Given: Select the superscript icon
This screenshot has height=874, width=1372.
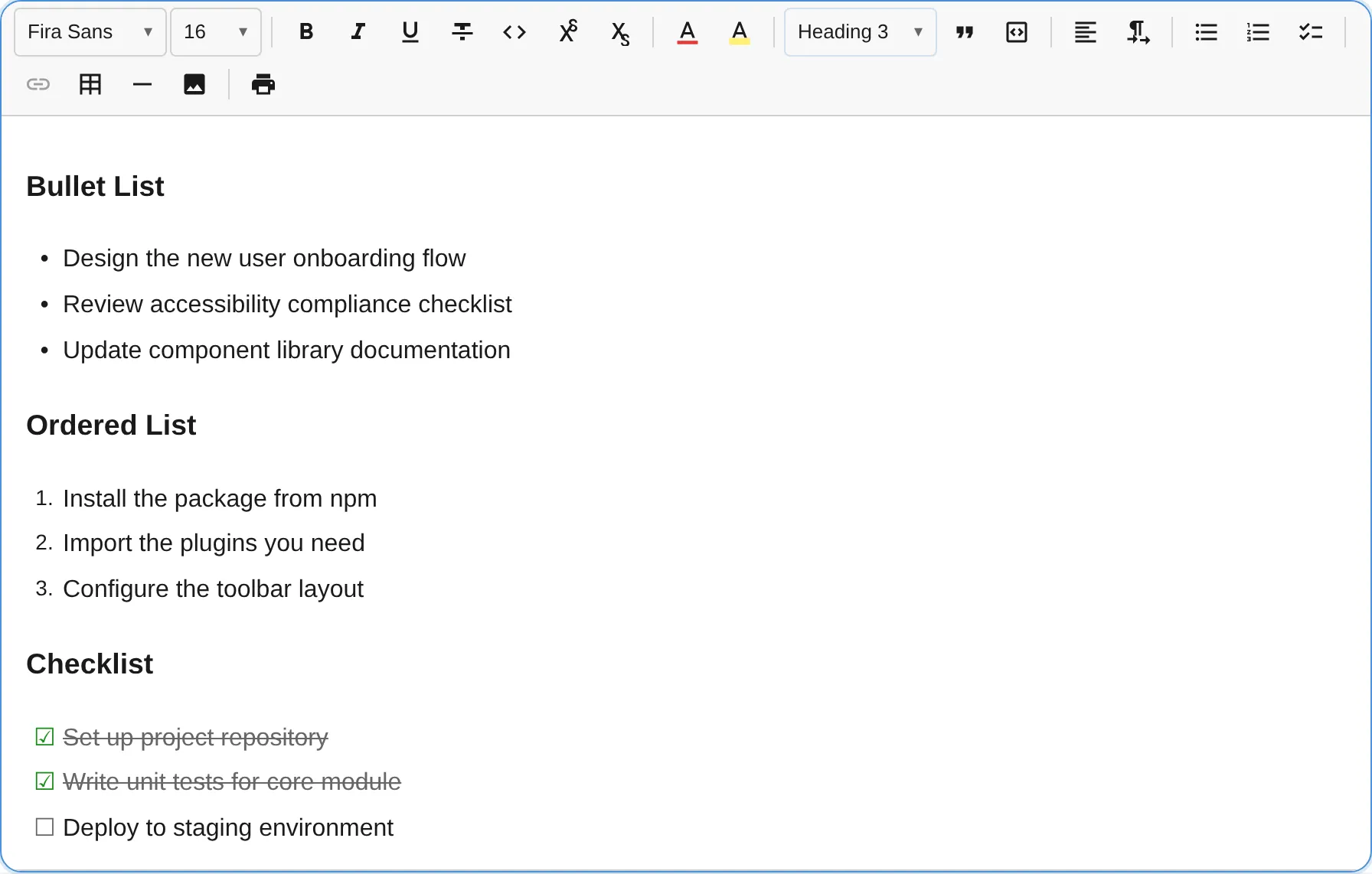Looking at the screenshot, I should [568, 31].
